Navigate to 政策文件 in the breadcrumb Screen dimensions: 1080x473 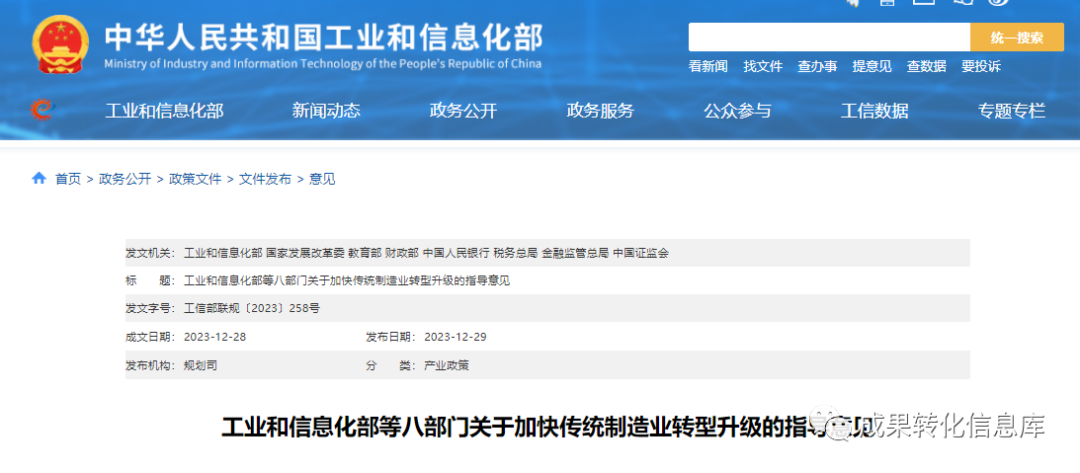coord(195,179)
